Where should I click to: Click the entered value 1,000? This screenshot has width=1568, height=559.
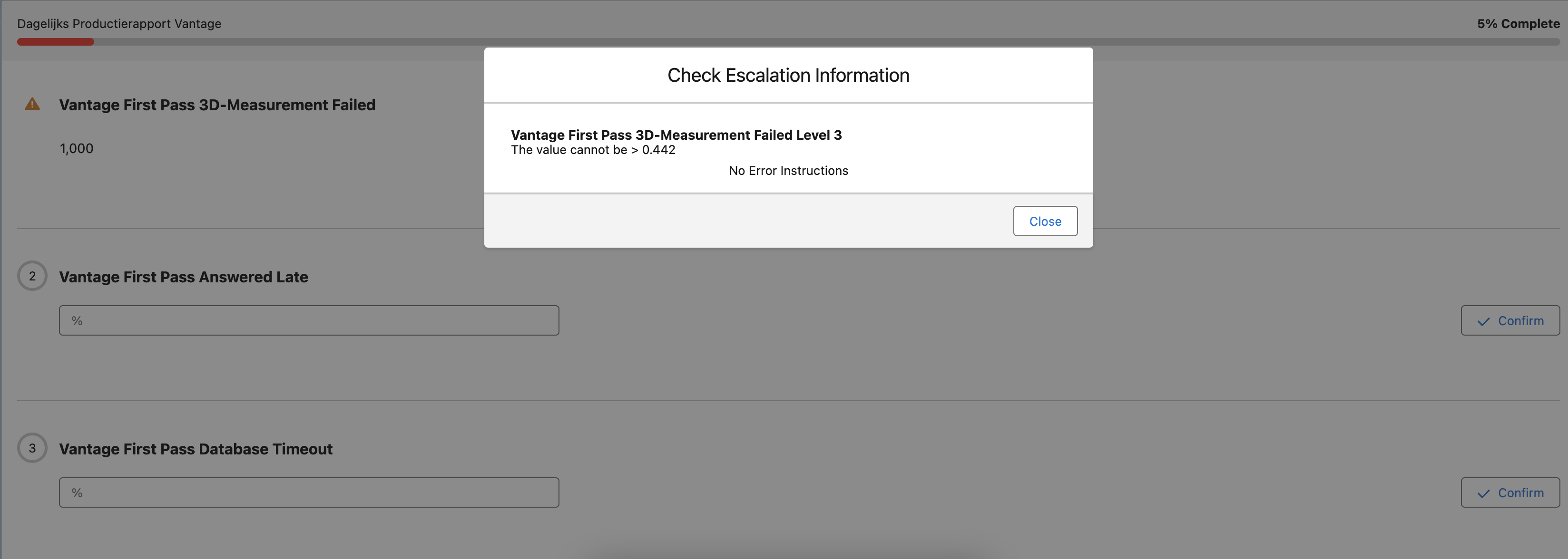(x=77, y=149)
